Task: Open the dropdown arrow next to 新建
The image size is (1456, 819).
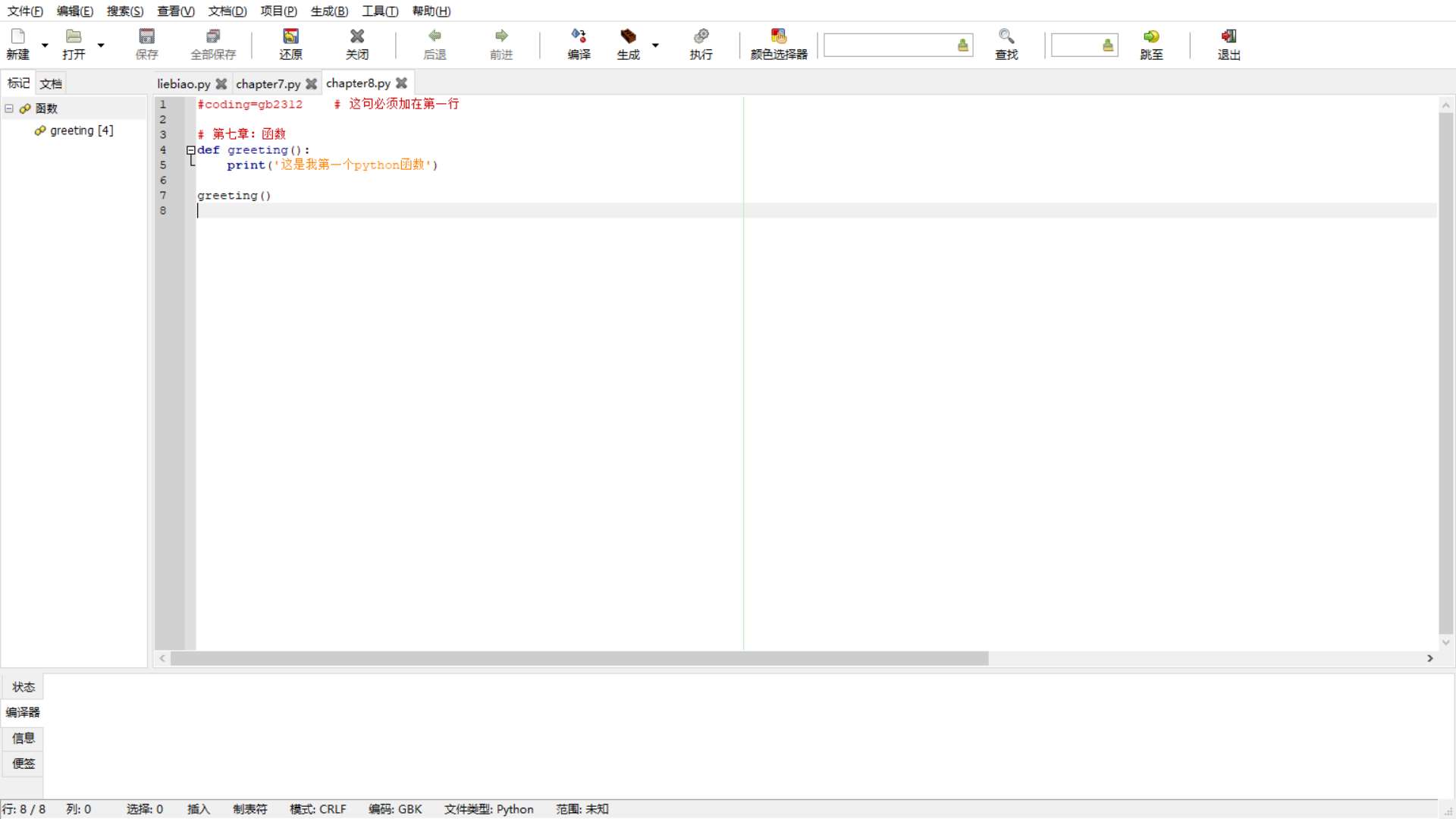Action: pyautogui.click(x=45, y=45)
